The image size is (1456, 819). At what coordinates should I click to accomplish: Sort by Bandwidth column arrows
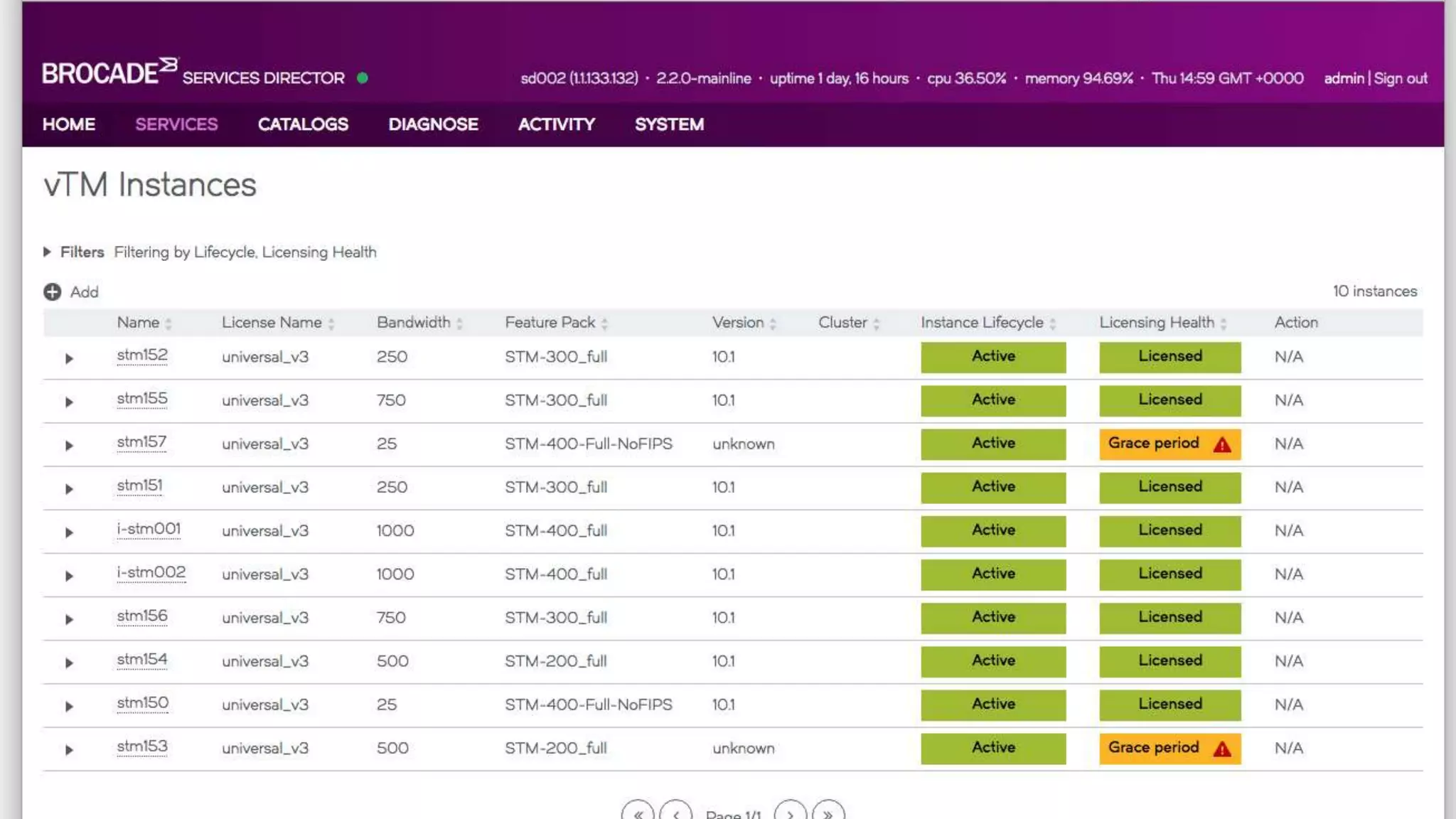coord(459,323)
